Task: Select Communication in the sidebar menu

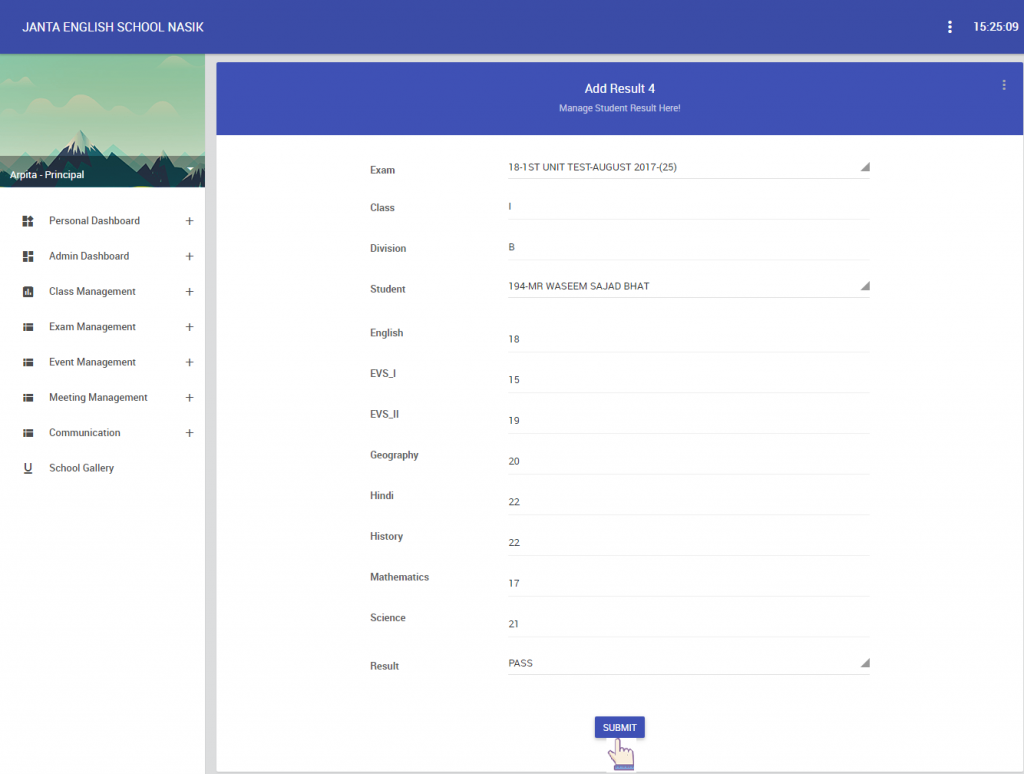Action: [x=84, y=433]
